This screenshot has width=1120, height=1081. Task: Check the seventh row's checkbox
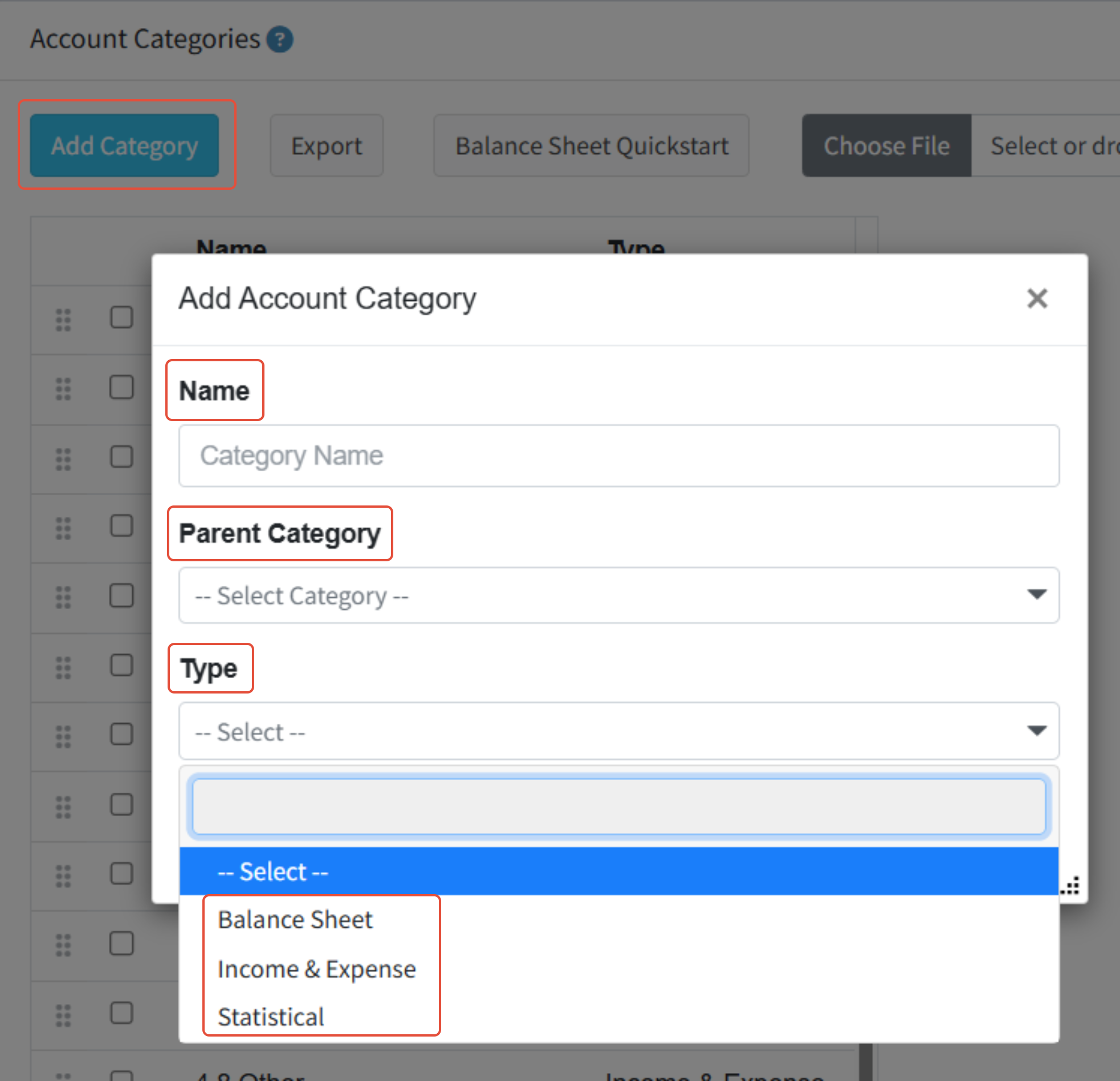pos(121,734)
